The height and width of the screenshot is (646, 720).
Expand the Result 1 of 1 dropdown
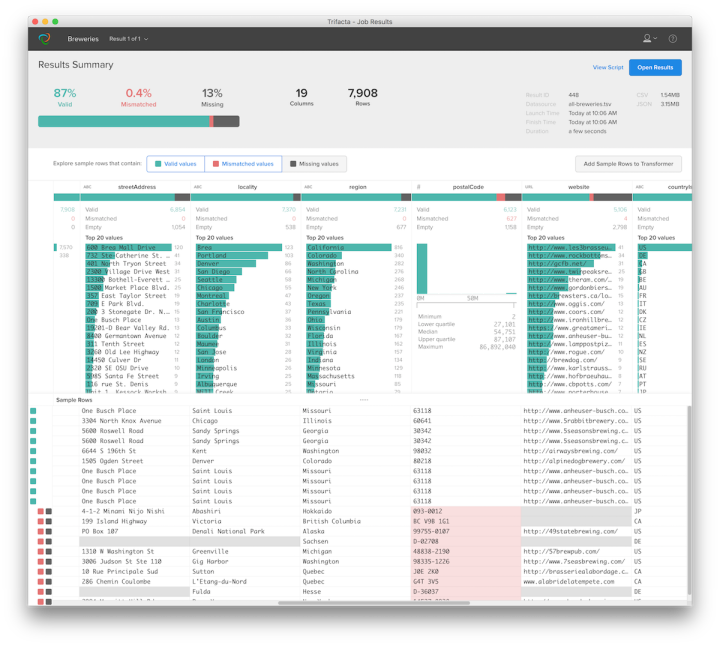click(129, 39)
